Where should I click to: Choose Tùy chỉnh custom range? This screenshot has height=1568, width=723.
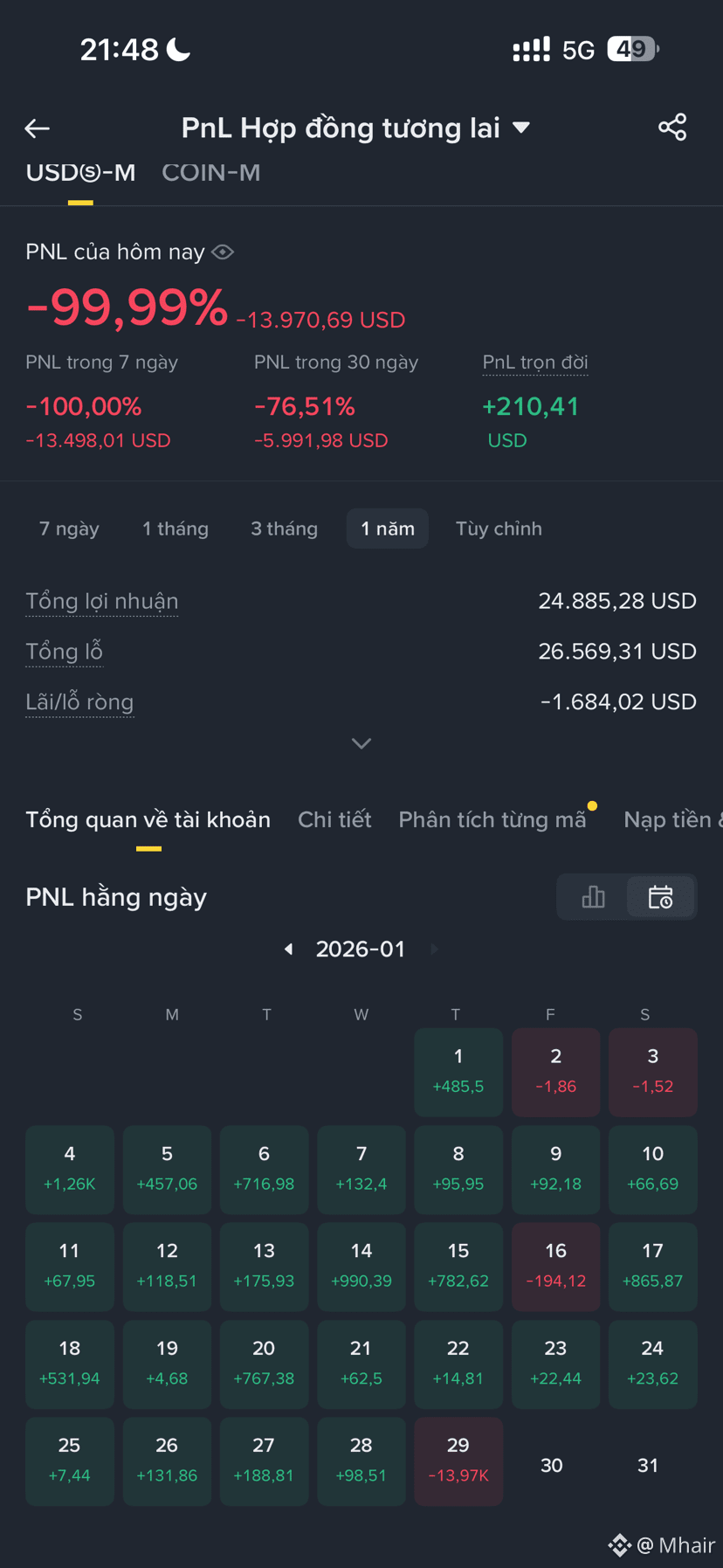click(499, 528)
